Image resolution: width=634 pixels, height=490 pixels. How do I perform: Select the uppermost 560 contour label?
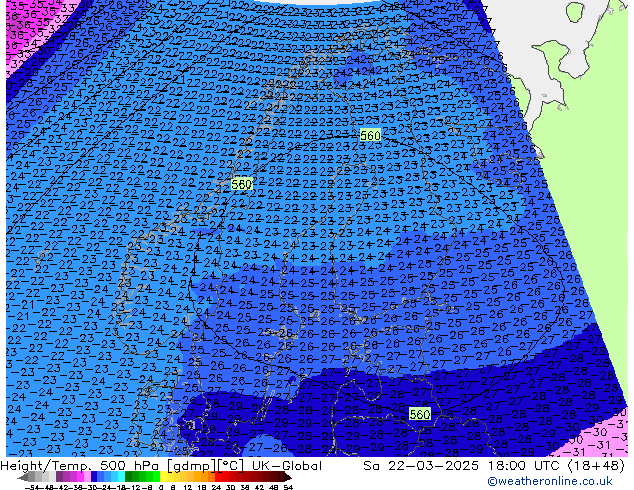click(x=370, y=135)
